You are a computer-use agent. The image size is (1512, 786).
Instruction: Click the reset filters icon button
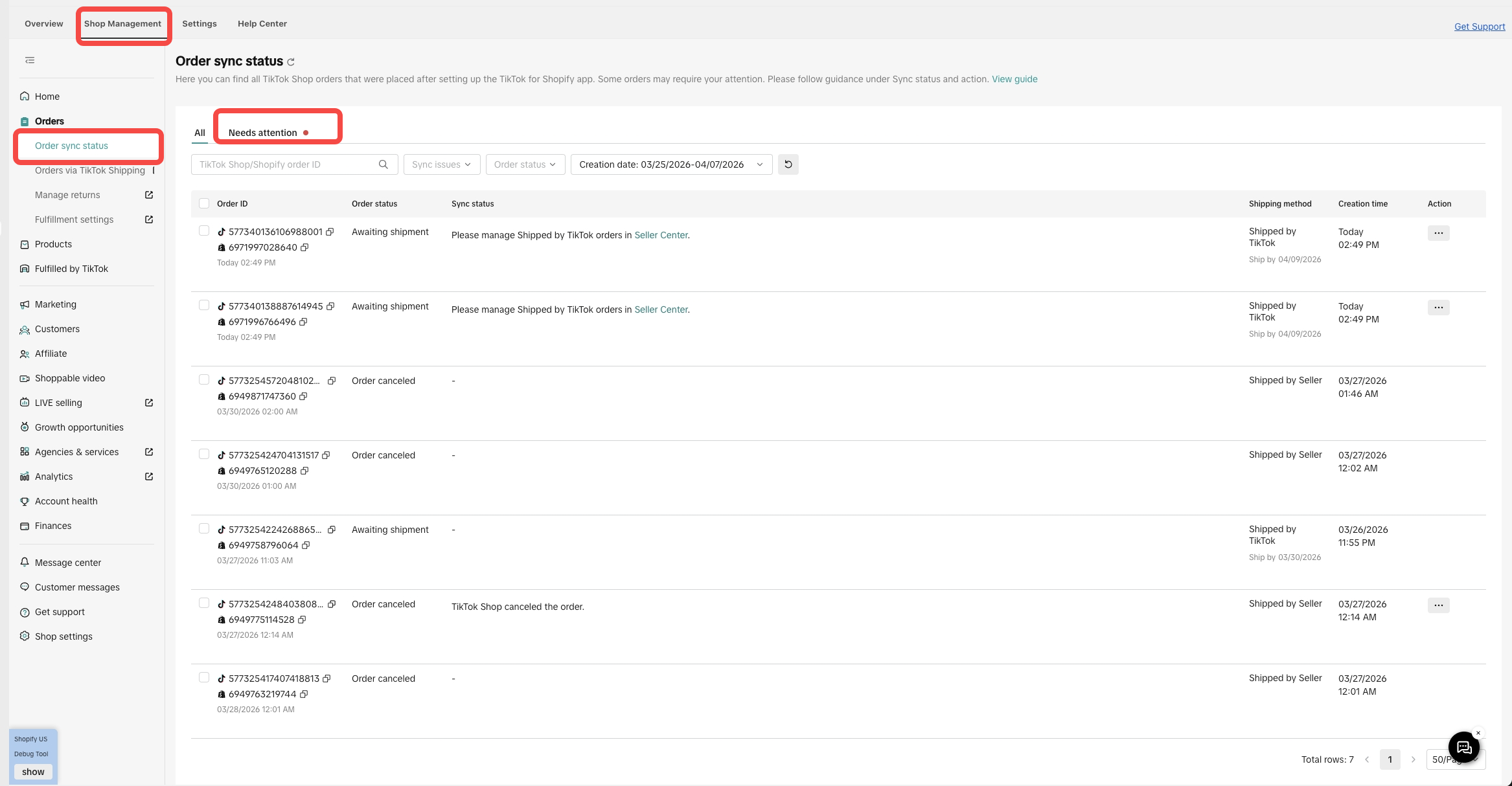(x=788, y=164)
